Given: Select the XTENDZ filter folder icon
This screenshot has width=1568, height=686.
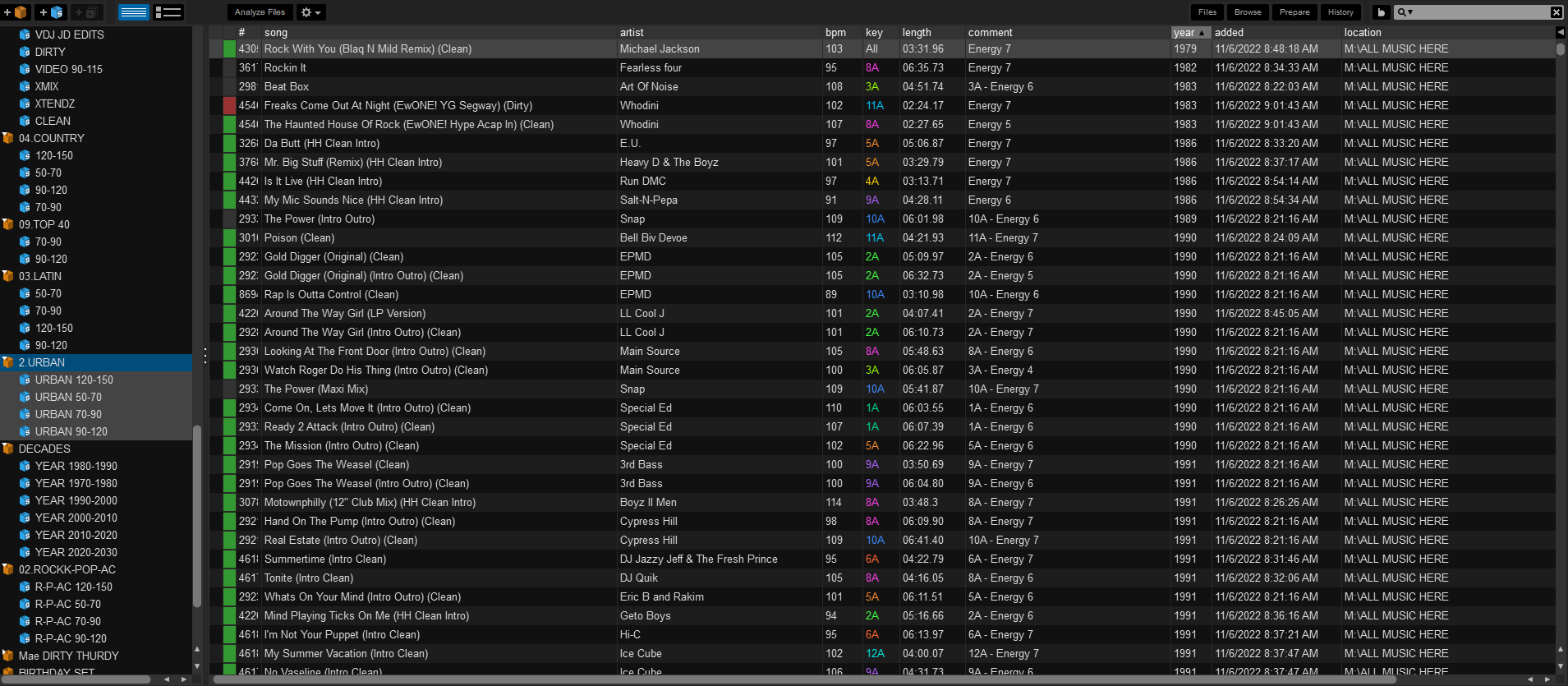Looking at the screenshot, I should (25, 104).
